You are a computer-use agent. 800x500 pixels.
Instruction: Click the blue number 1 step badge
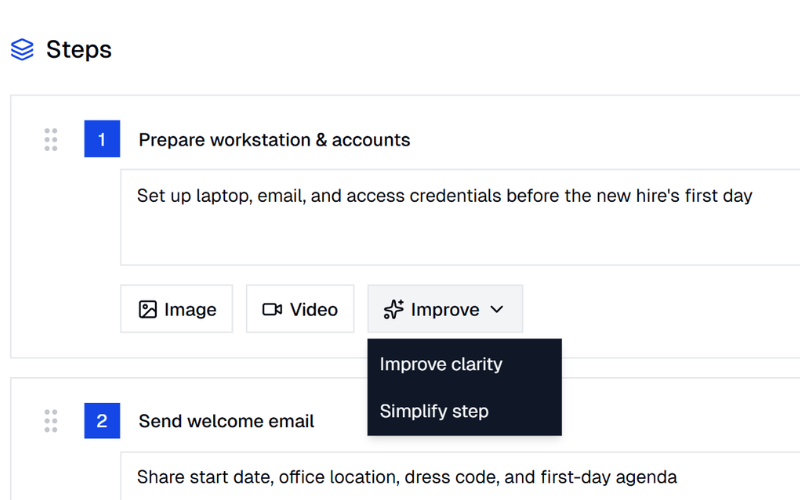tap(102, 140)
